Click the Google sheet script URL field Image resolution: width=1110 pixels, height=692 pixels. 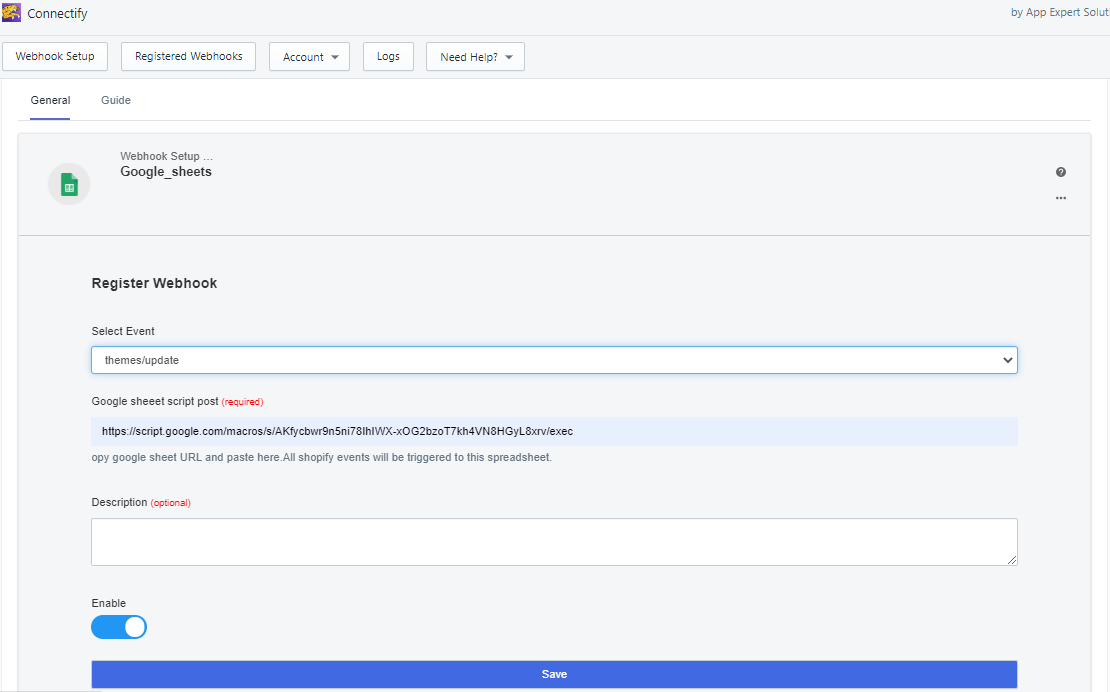click(x=554, y=431)
